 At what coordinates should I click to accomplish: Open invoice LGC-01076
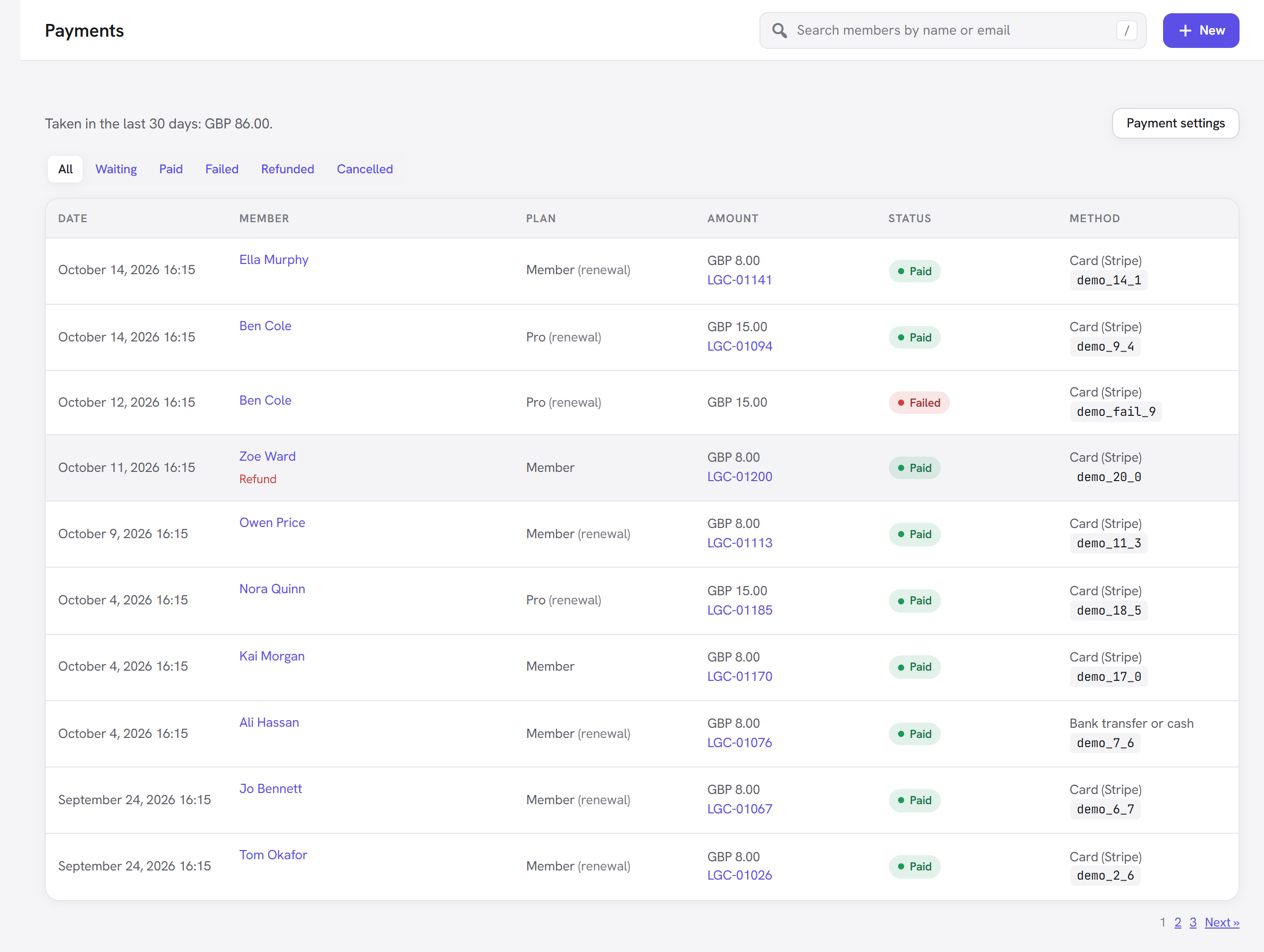point(740,743)
